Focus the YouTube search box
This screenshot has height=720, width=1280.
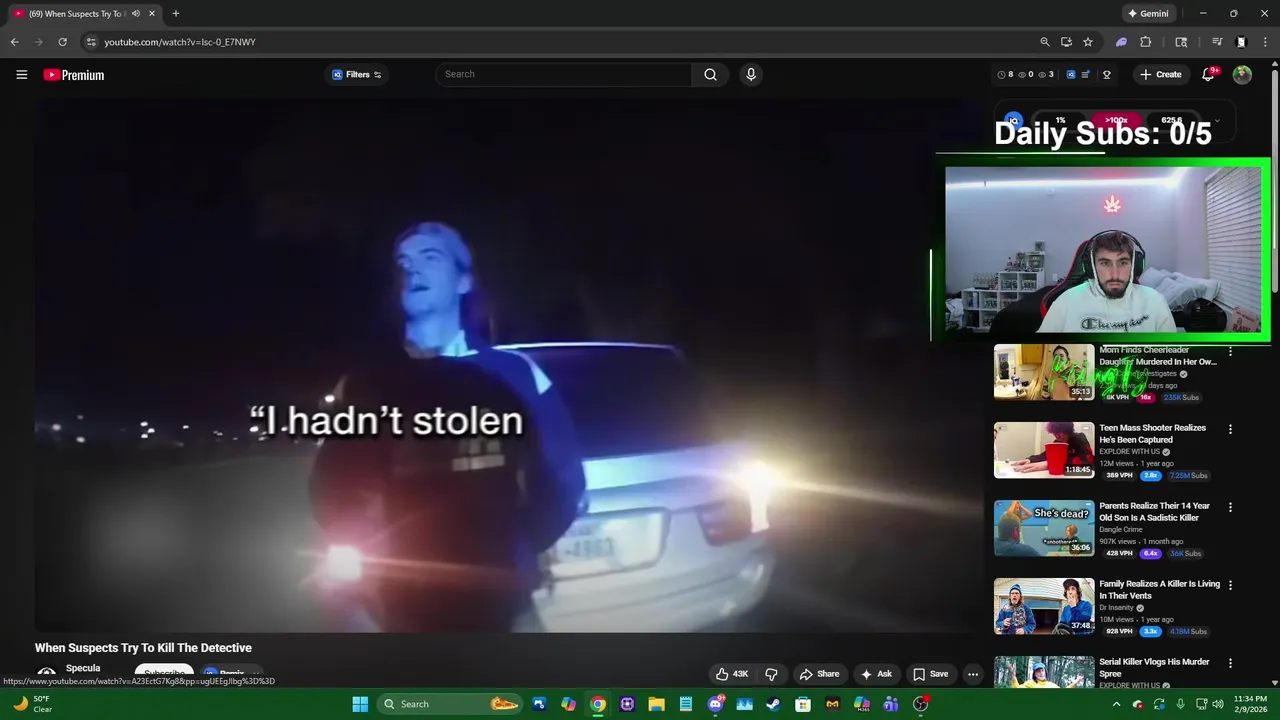tap(563, 74)
